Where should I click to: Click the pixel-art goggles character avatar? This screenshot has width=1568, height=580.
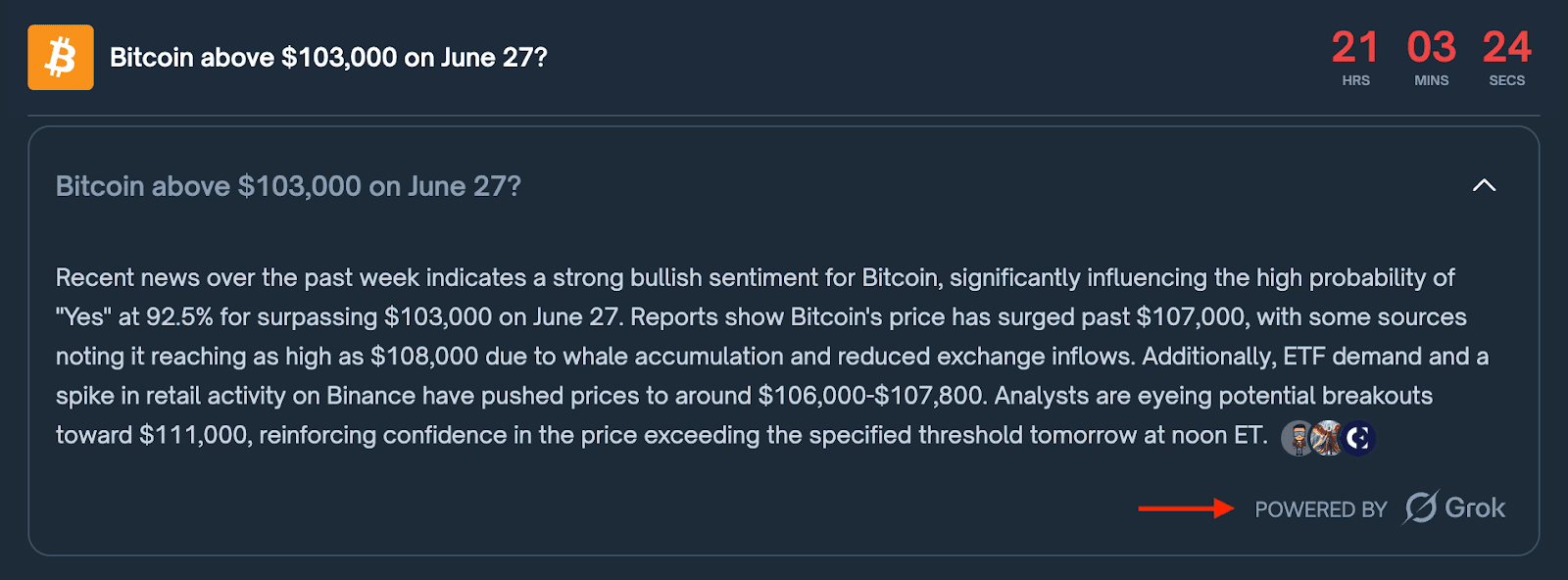tap(1298, 438)
